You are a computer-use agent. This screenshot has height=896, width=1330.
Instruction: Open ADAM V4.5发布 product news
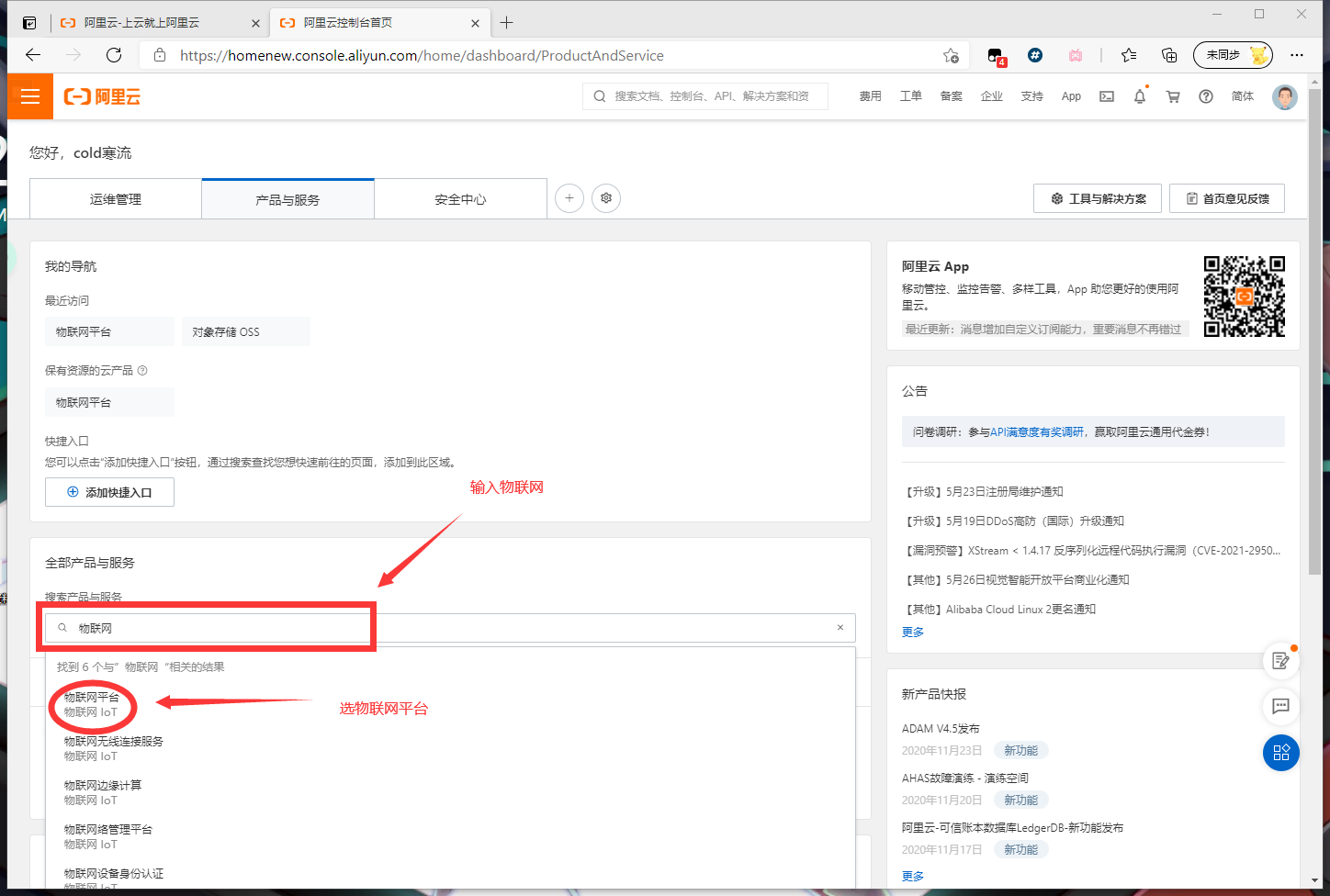tap(941, 728)
